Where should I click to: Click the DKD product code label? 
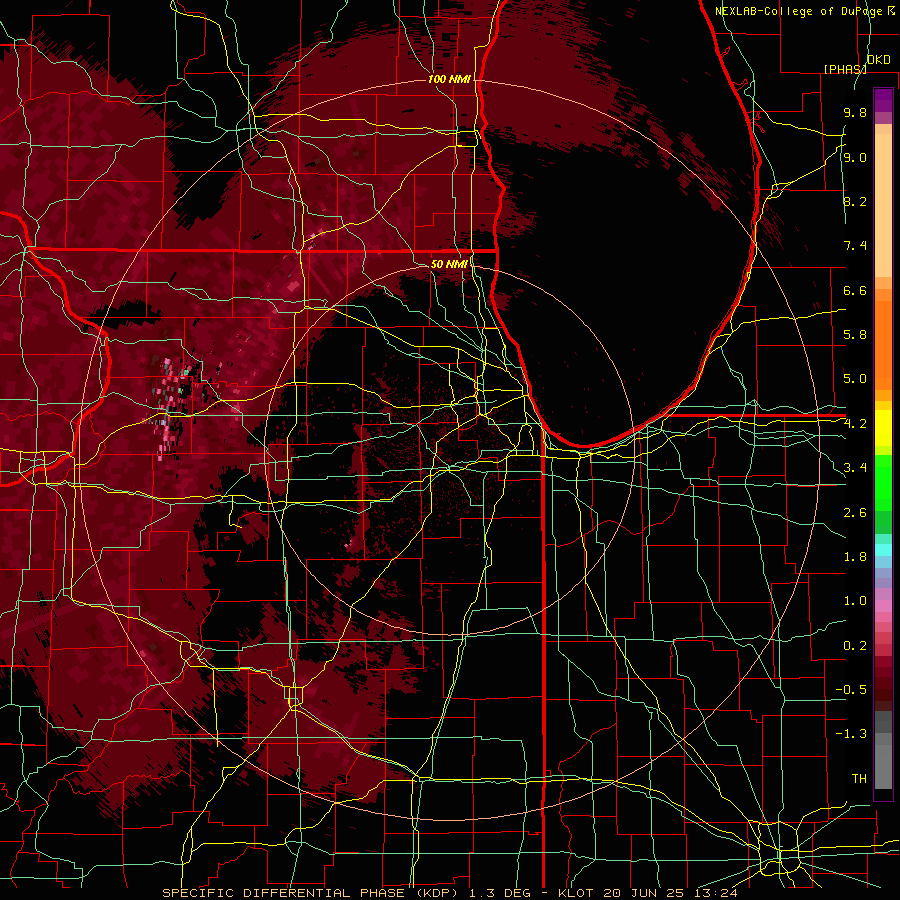878,59
